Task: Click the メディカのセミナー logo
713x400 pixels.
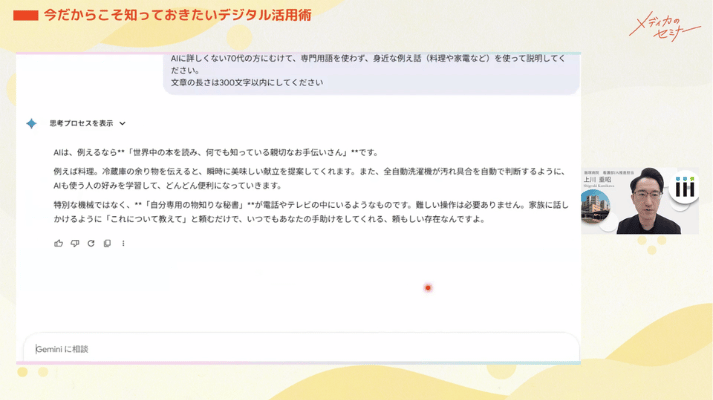Action: coord(664,26)
